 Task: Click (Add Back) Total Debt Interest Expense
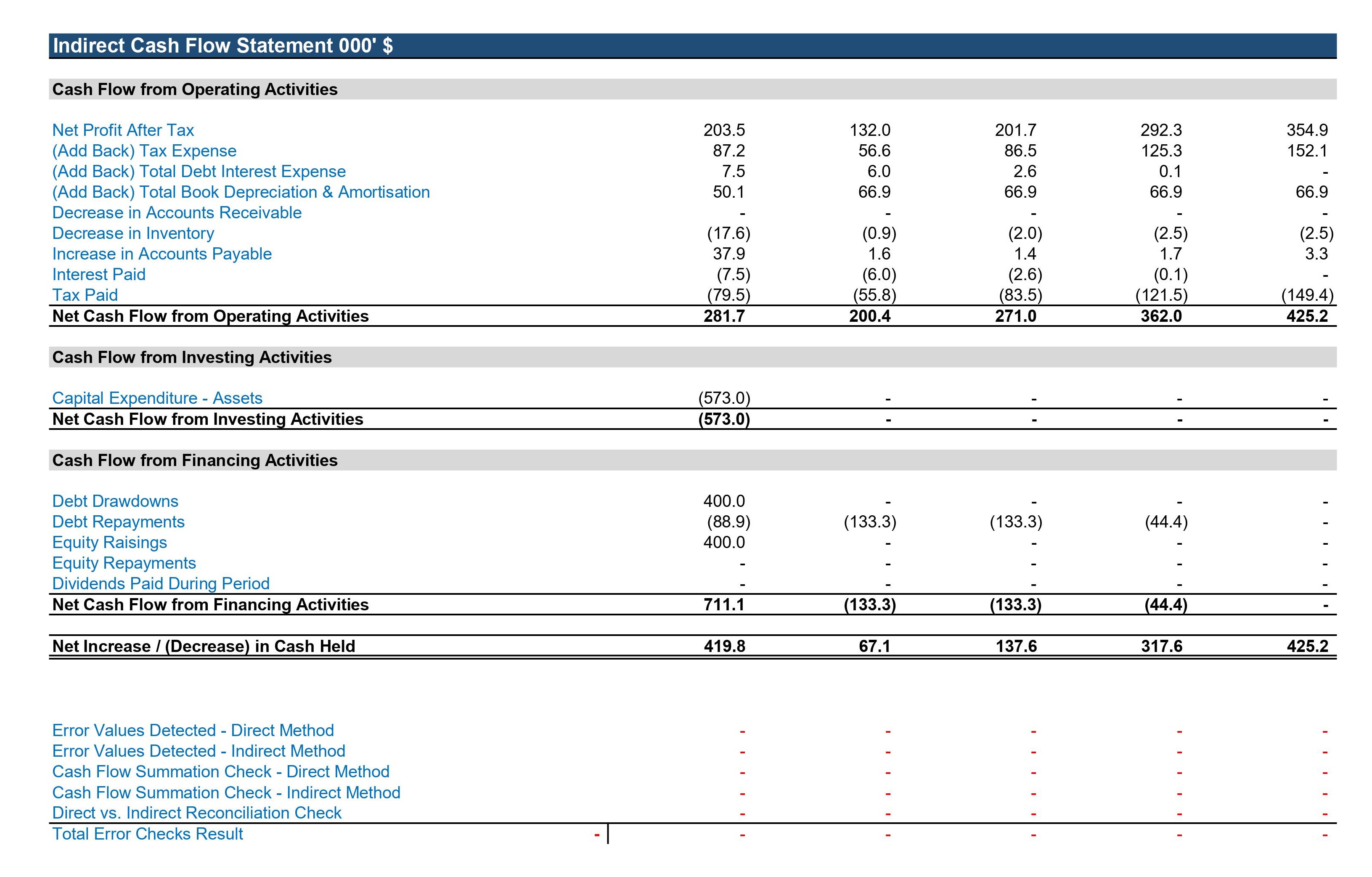pyautogui.click(x=199, y=172)
